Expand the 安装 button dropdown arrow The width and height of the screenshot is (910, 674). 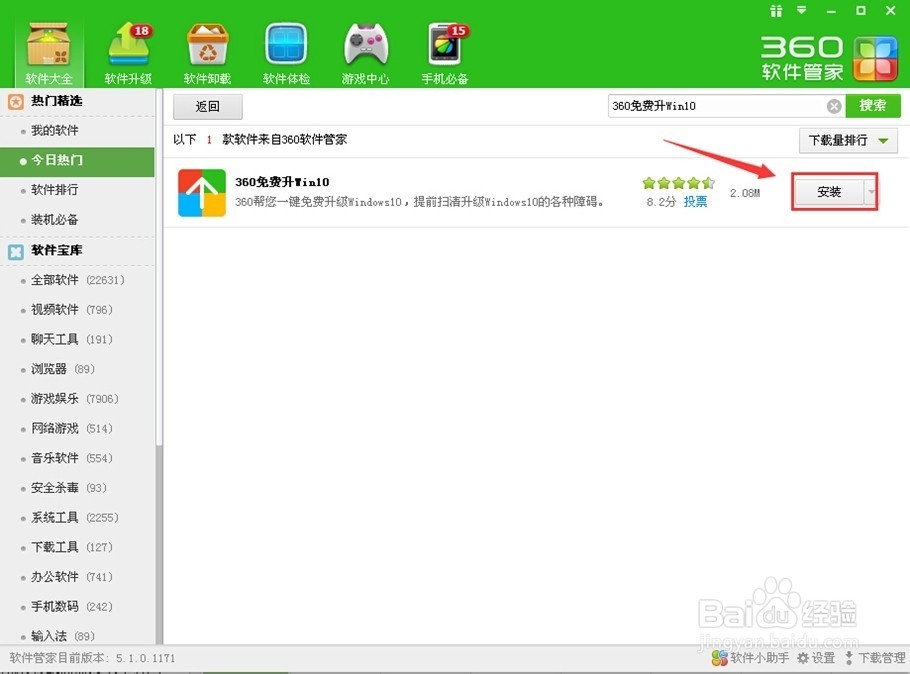[871, 192]
